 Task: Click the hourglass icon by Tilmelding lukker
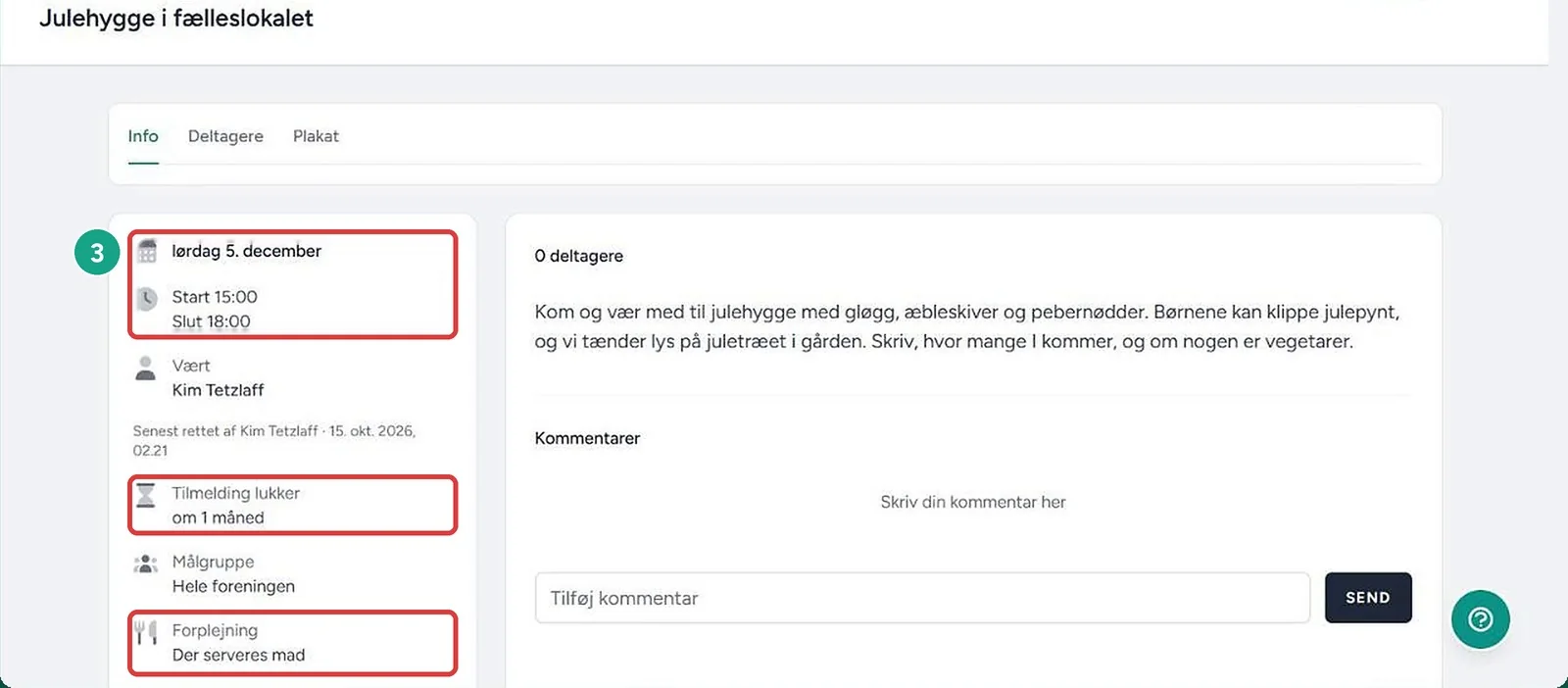(145, 495)
